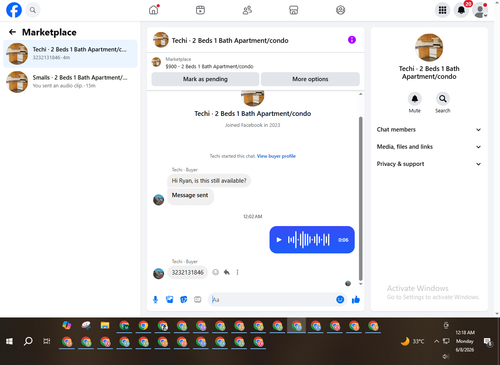Open the Video tab icon
Screen dimensions: 500x365
pos(200,10)
